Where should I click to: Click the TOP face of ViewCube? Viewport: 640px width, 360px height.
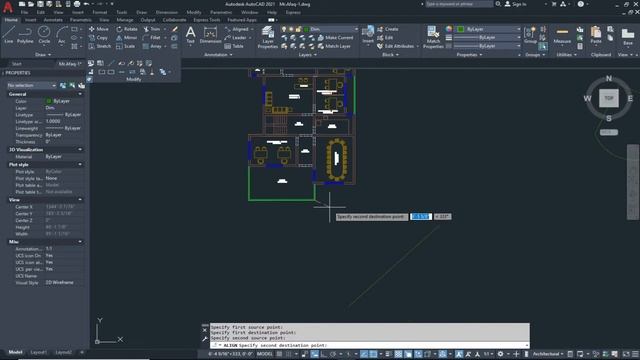click(609, 98)
